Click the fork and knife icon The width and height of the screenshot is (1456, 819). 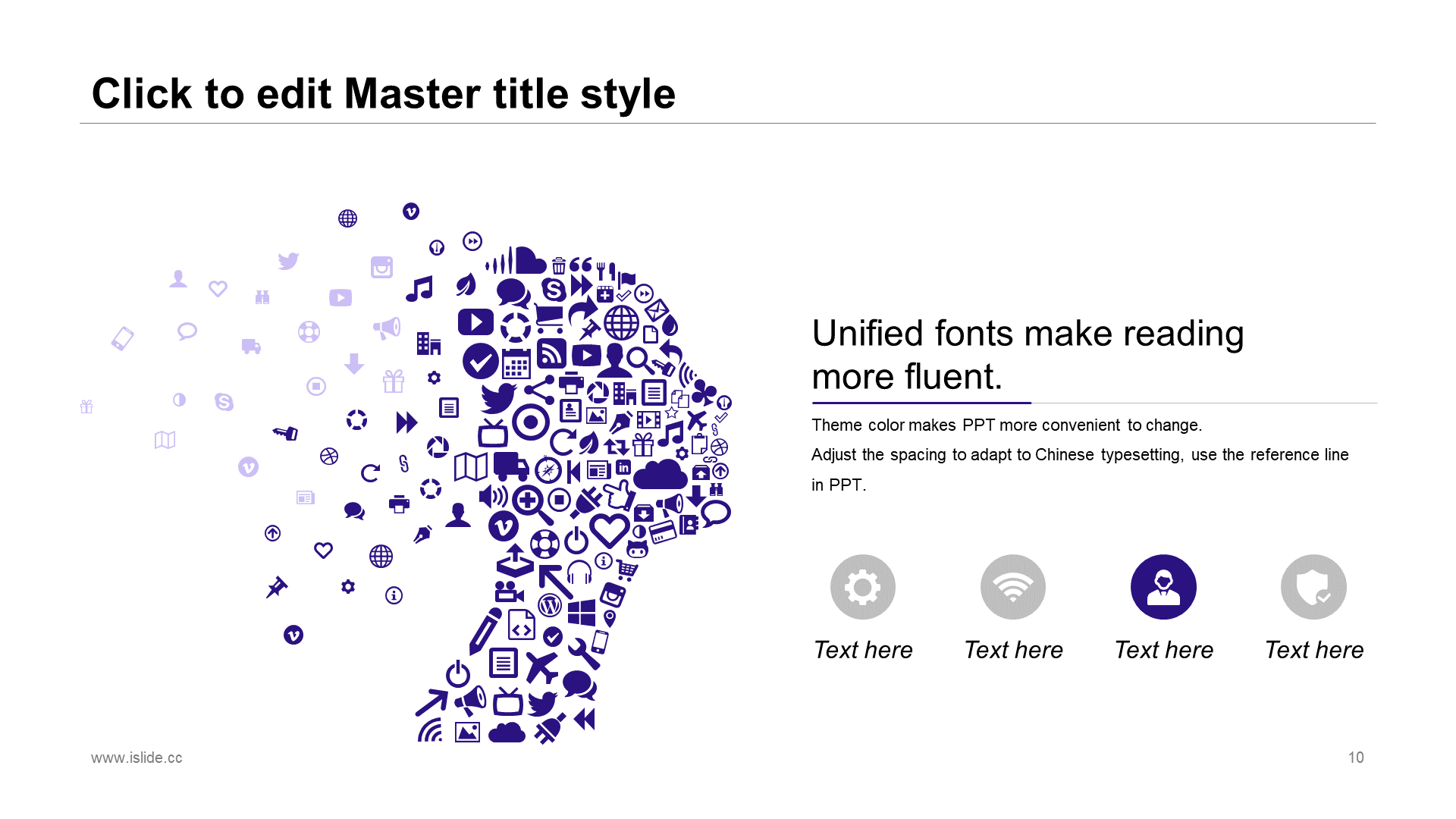(x=606, y=270)
